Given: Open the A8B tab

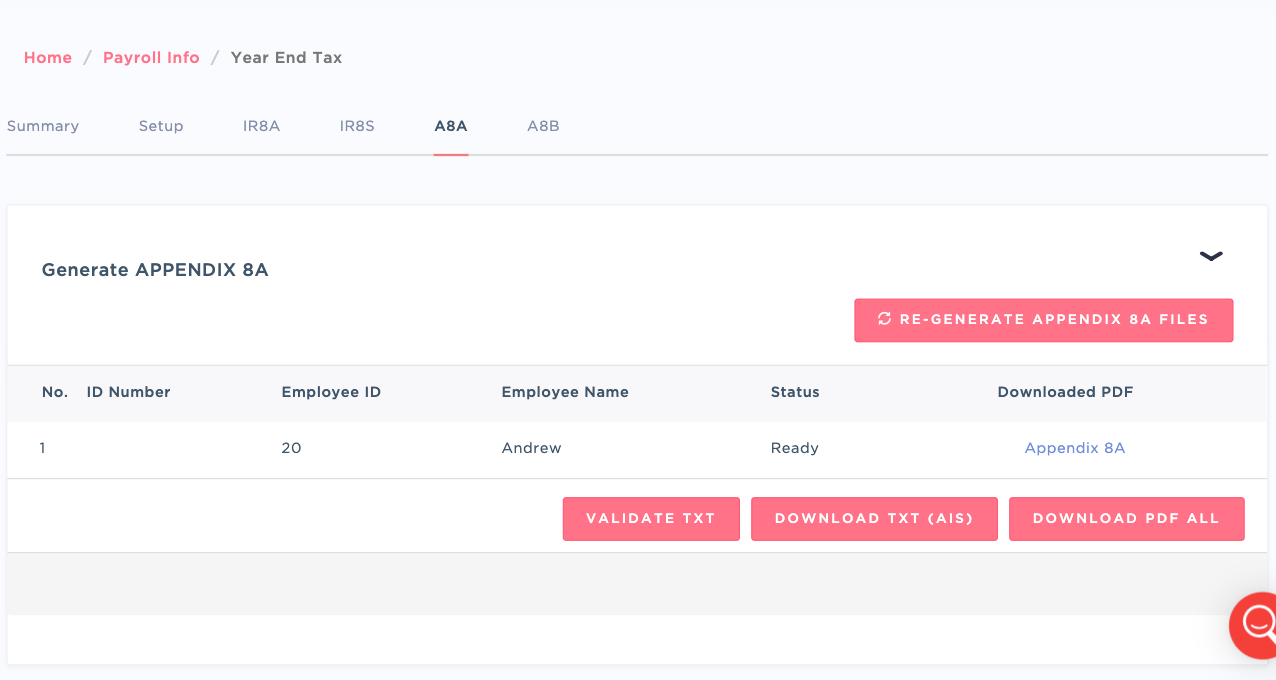Looking at the screenshot, I should click(543, 126).
